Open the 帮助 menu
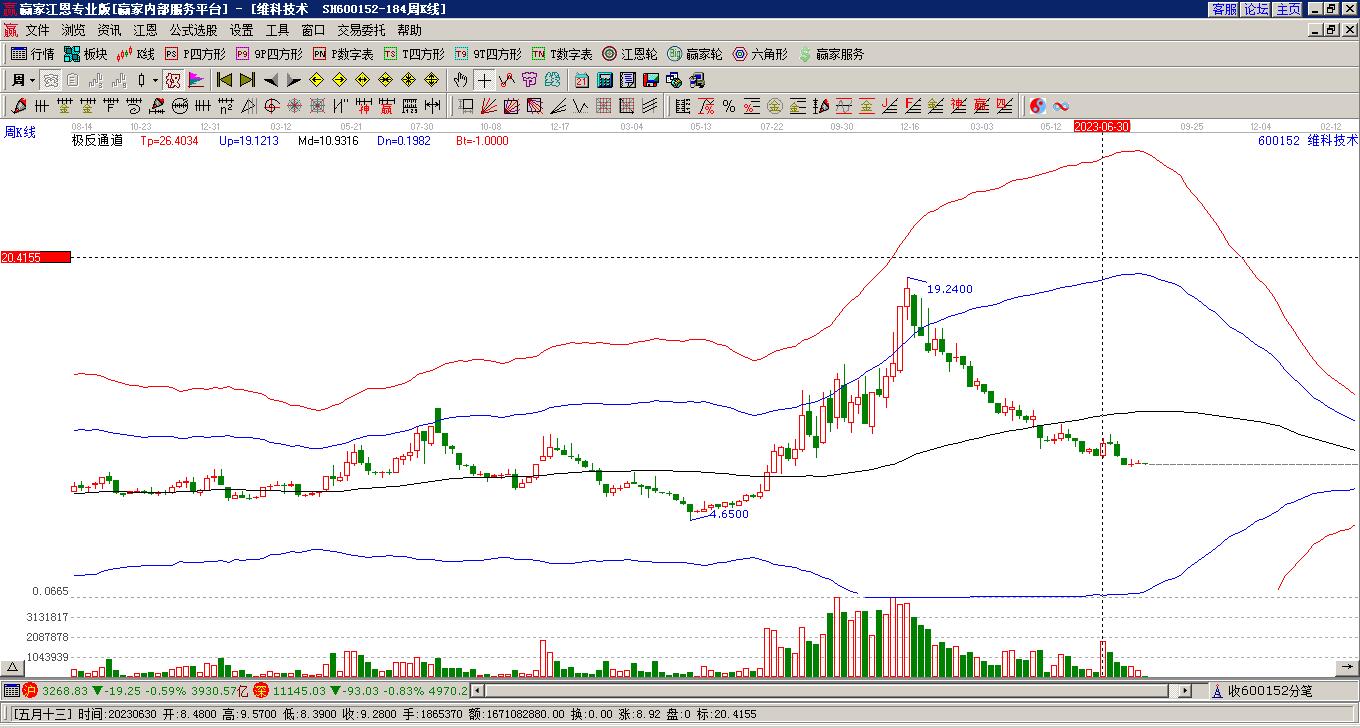This screenshot has height=728, width=1360. [409, 30]
